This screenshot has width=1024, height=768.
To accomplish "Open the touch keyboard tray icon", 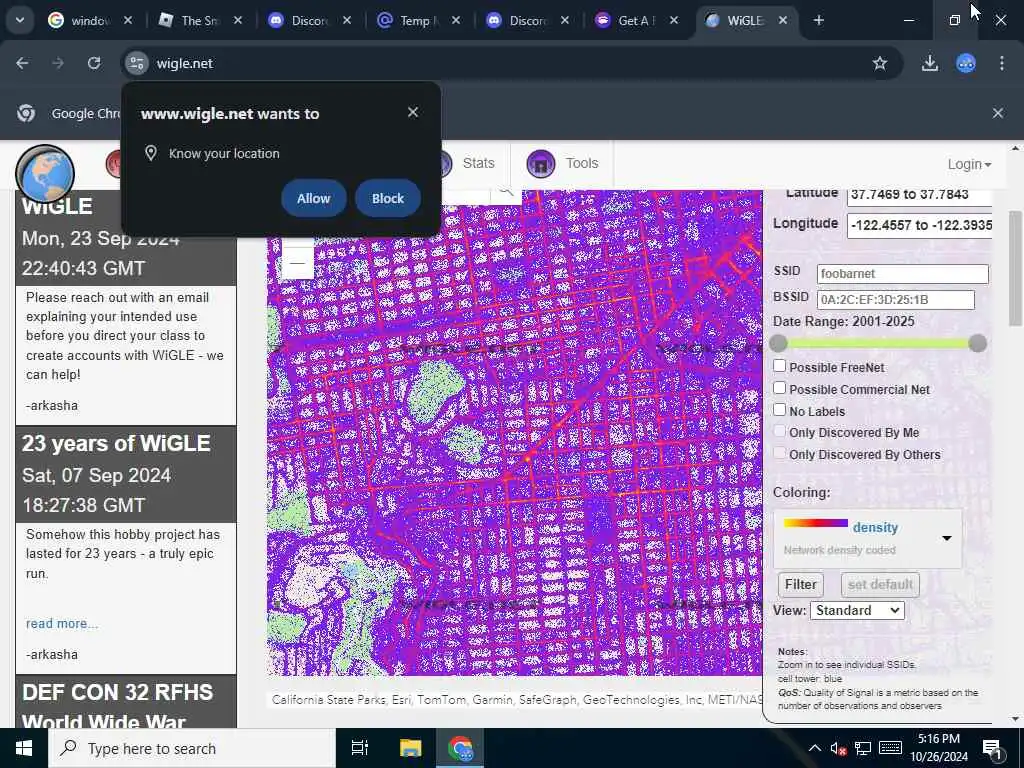I will click(891, 748).
